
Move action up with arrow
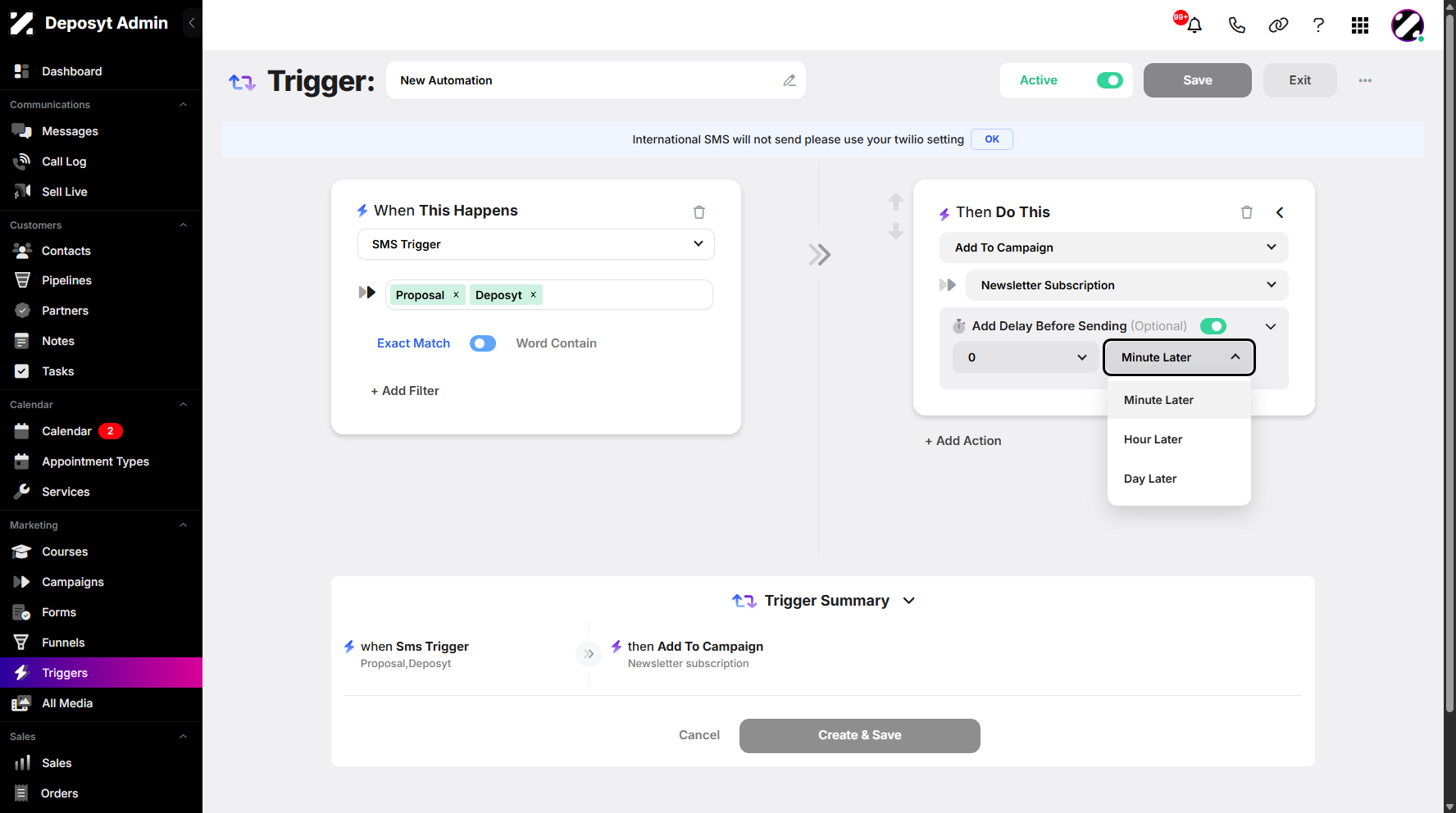pyautogui.click(x=896, y=202)
